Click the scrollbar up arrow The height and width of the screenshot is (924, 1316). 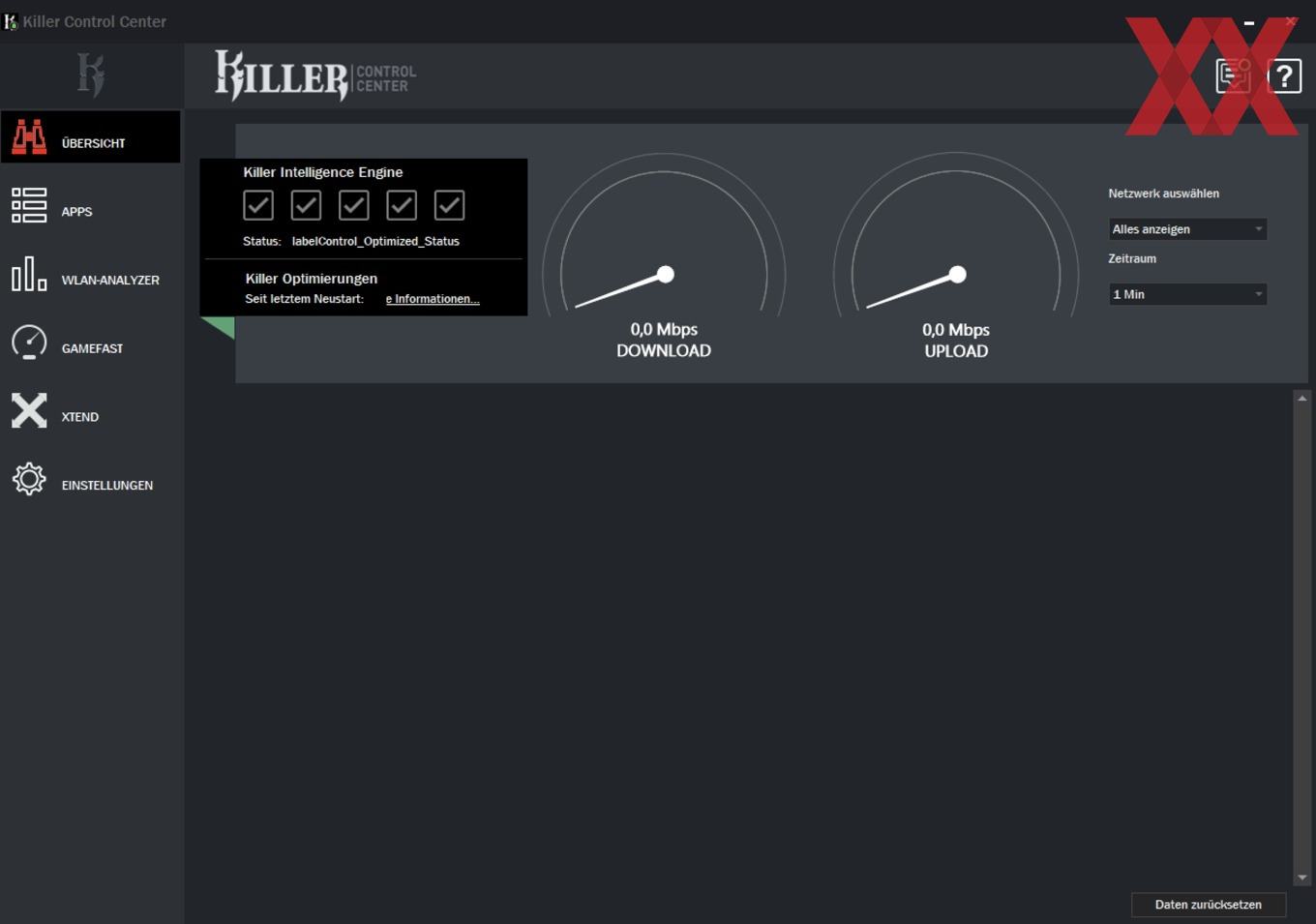tap(1302, 398)
